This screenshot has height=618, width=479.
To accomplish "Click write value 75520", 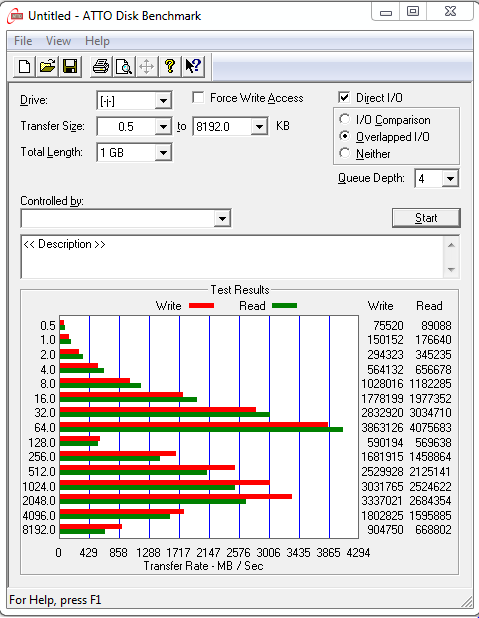I will click(x=388, y=326).
